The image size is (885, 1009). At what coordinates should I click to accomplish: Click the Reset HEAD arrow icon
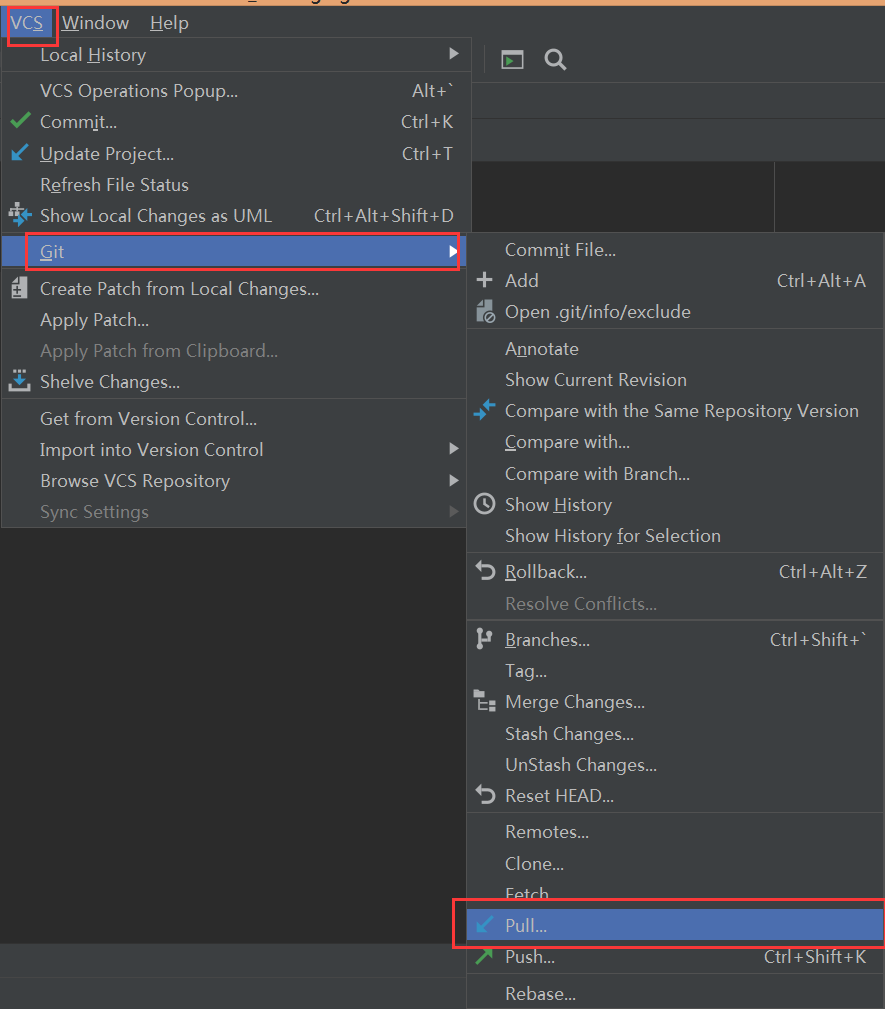[x=485, y=795]
